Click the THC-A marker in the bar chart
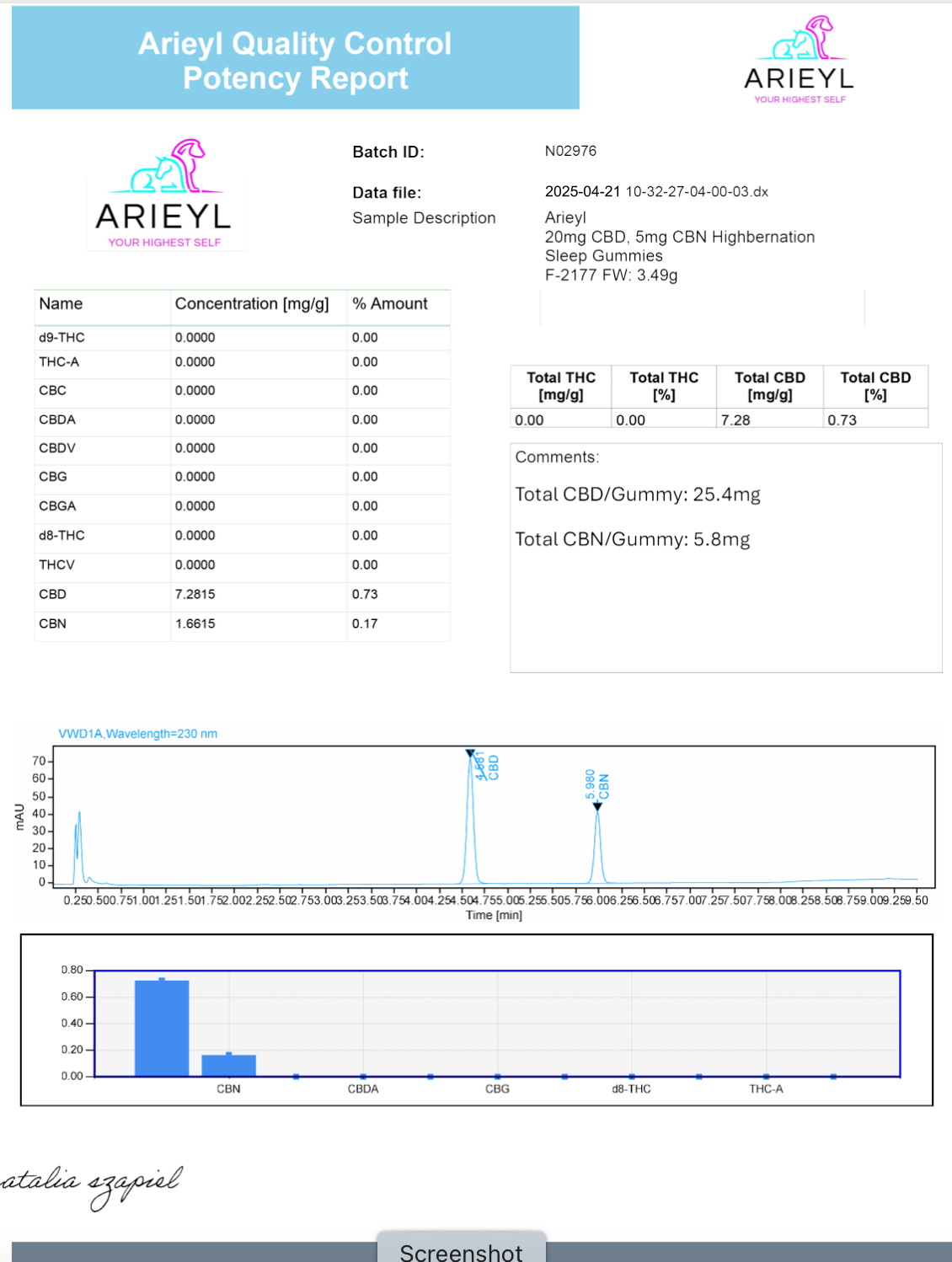 click(766, 1077)
